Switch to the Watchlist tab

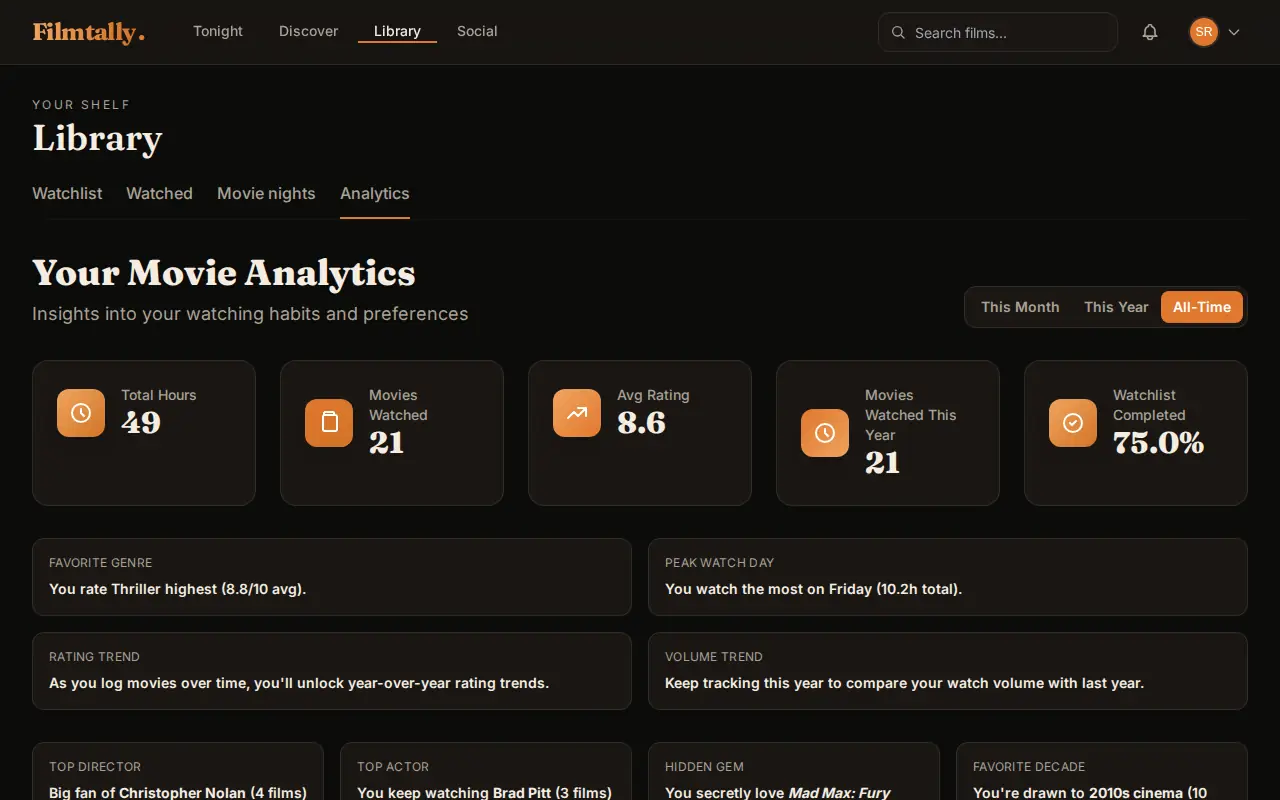pos(67,193)
